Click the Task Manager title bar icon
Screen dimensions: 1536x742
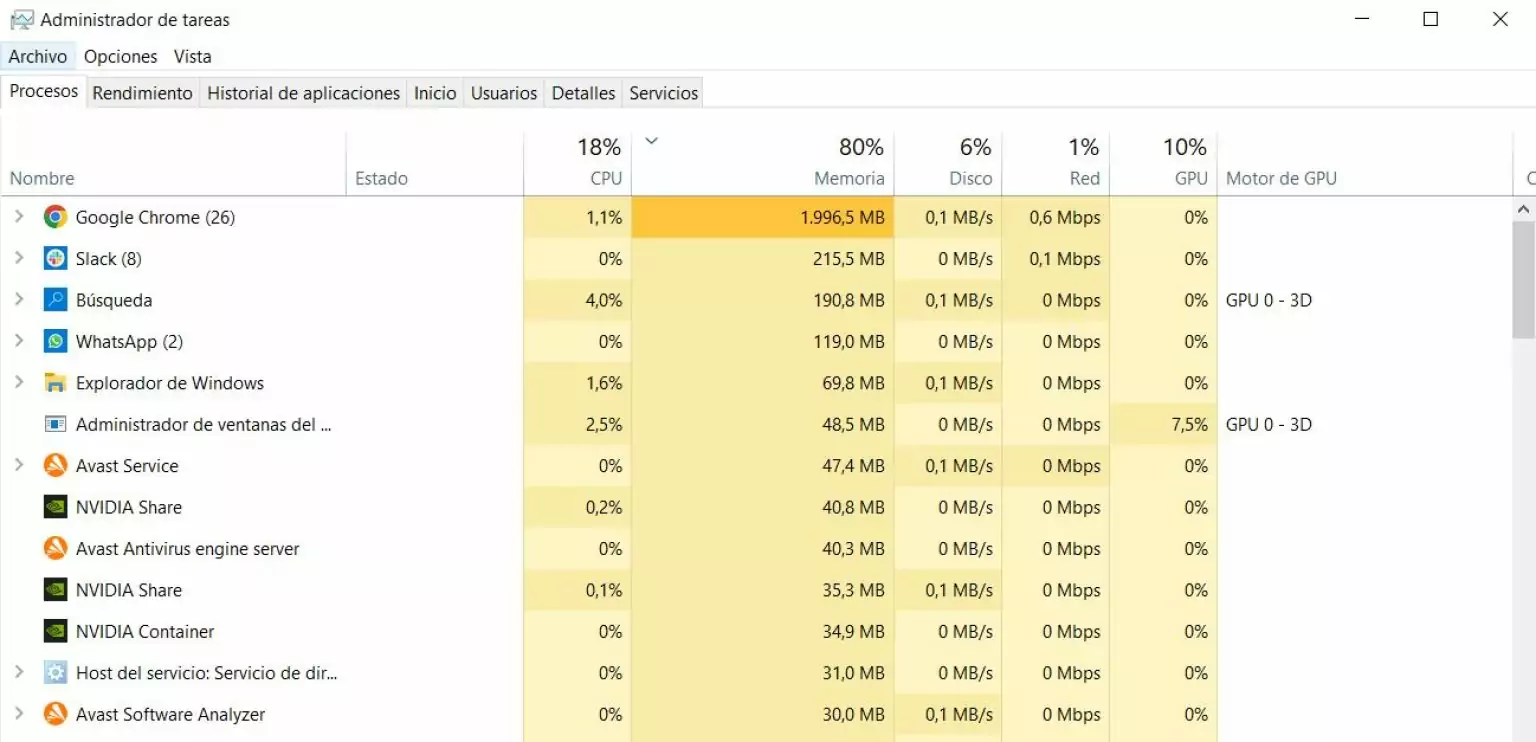21,20
